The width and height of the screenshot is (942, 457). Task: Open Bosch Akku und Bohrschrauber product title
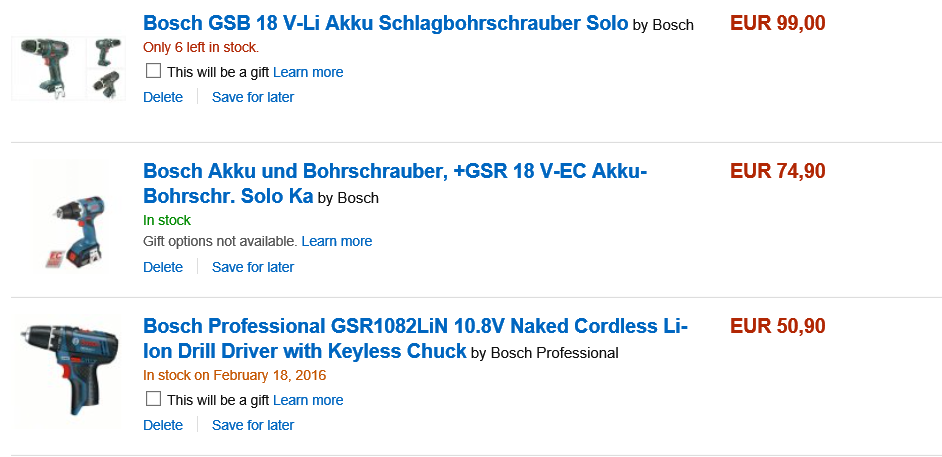395,172
